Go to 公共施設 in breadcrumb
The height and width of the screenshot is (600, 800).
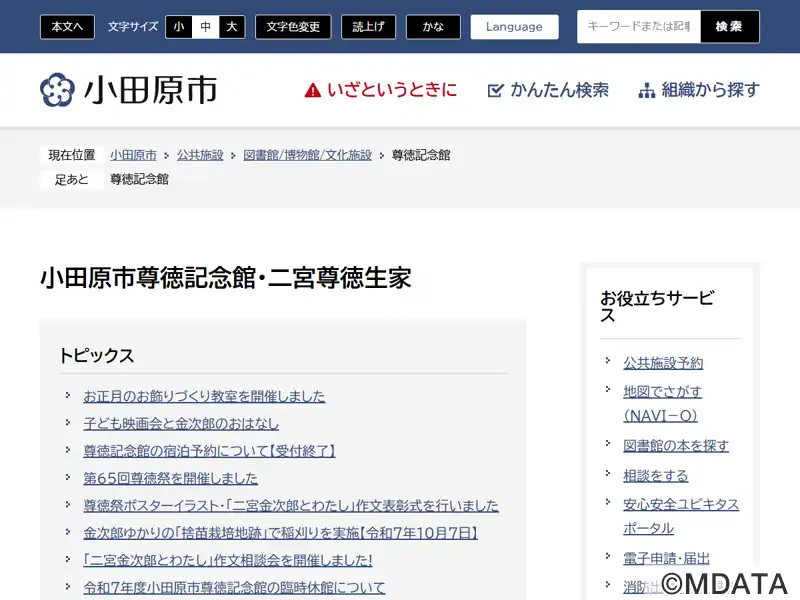click(x=200, y=155)
